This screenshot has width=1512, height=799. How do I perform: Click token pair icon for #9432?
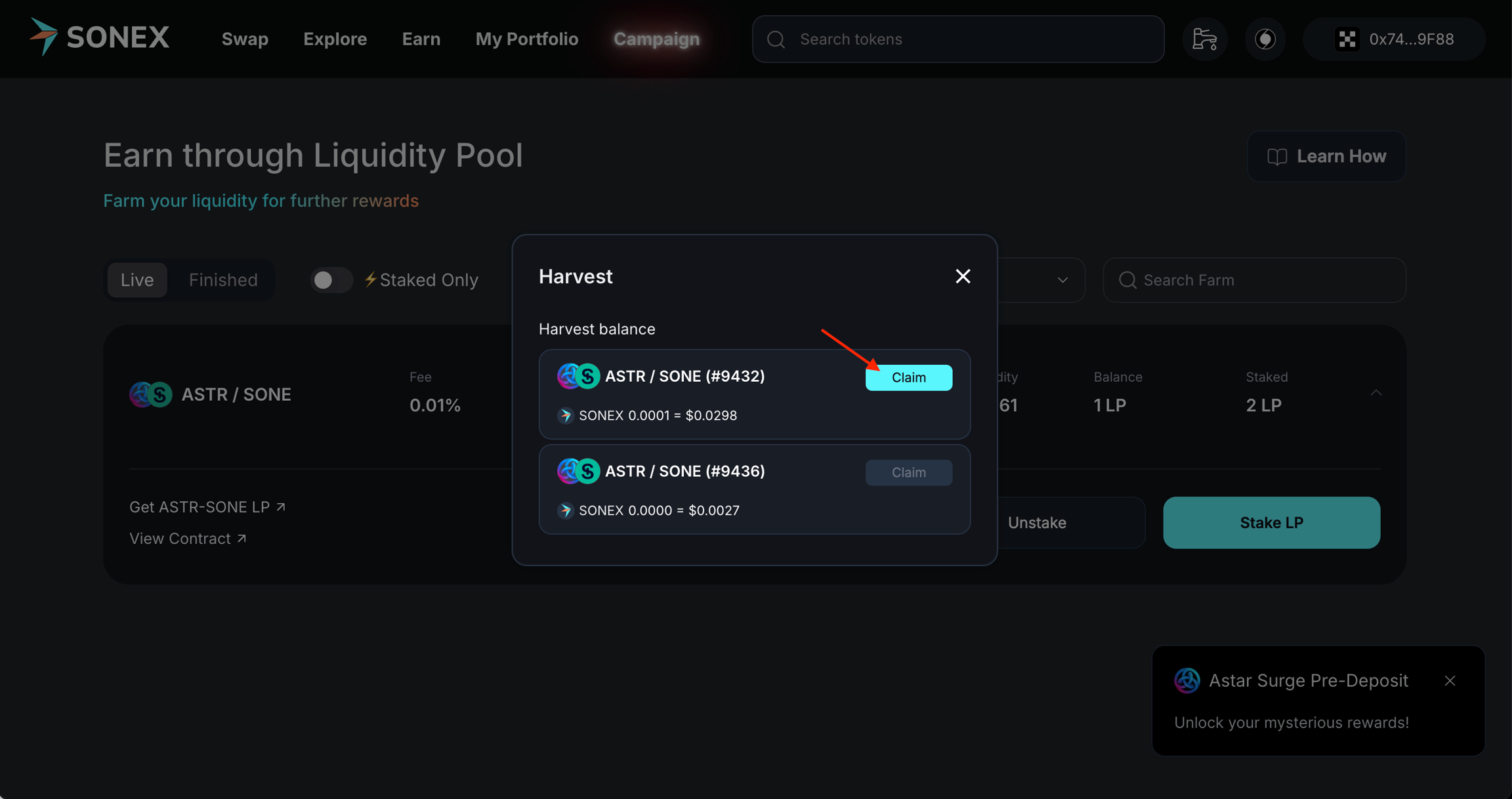pos(578,377)
